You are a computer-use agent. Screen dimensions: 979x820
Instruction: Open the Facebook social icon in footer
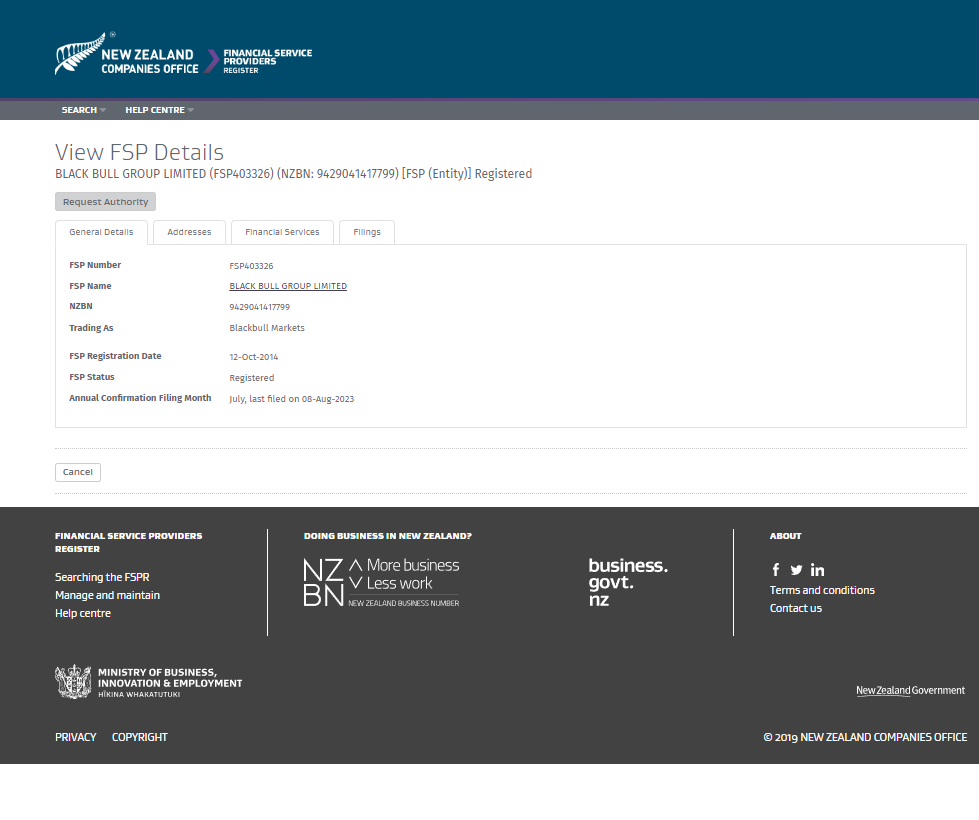[x=775, y=570]
